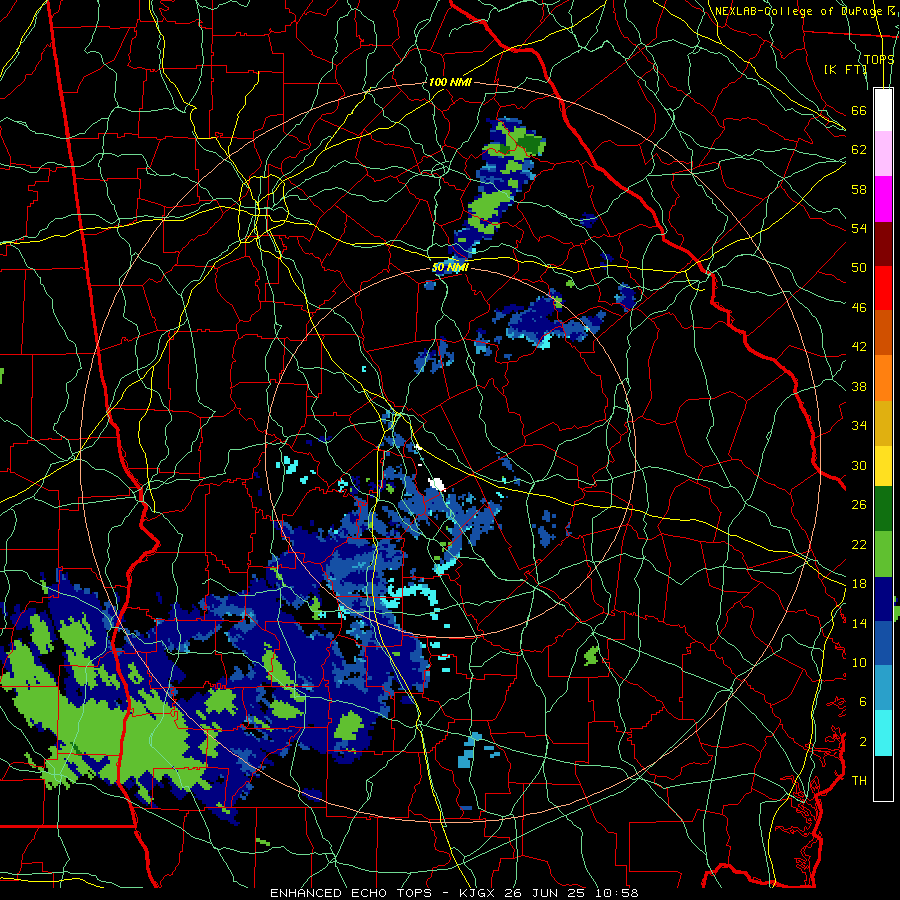Click the '46' legend value
900x900 pixels.
(x=859, y=307)
